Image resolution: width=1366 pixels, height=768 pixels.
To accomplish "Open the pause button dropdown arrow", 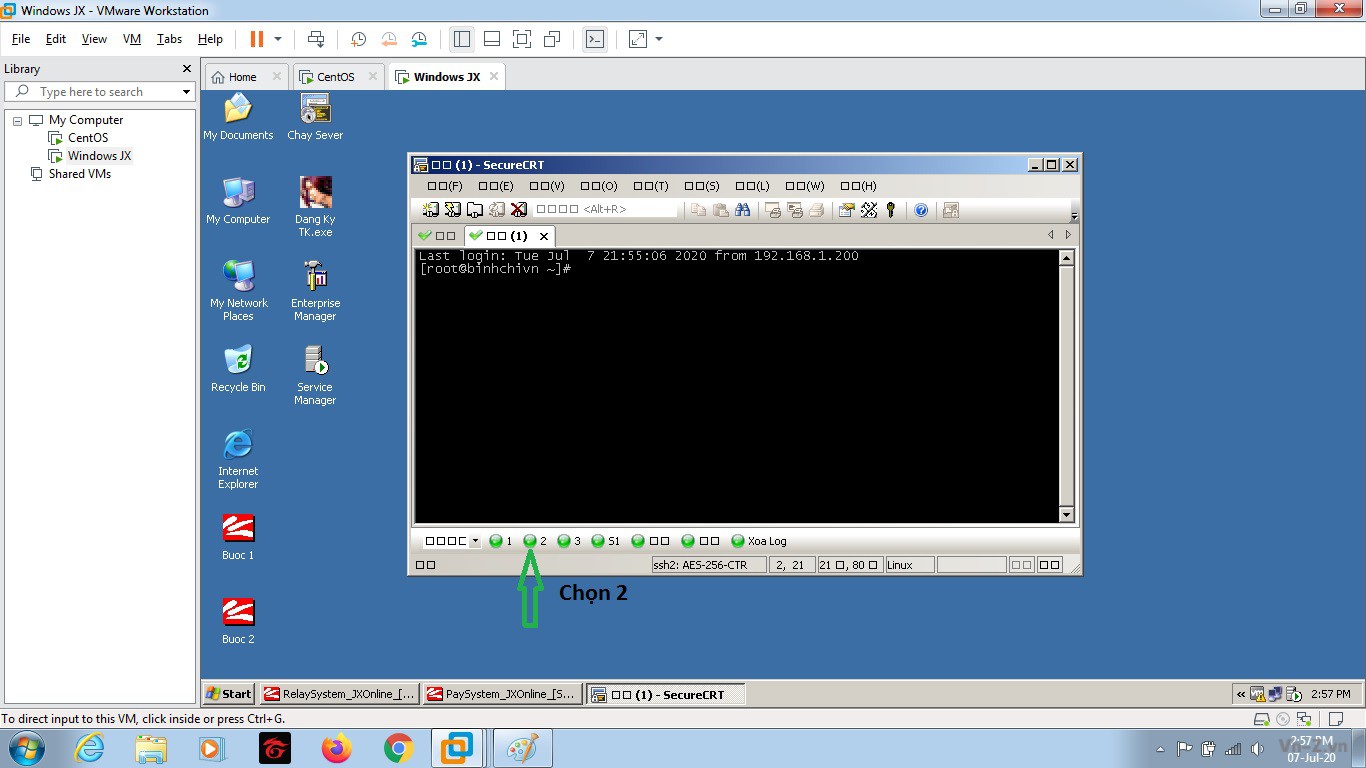I will pyautogui.click(x=278, y=39).
